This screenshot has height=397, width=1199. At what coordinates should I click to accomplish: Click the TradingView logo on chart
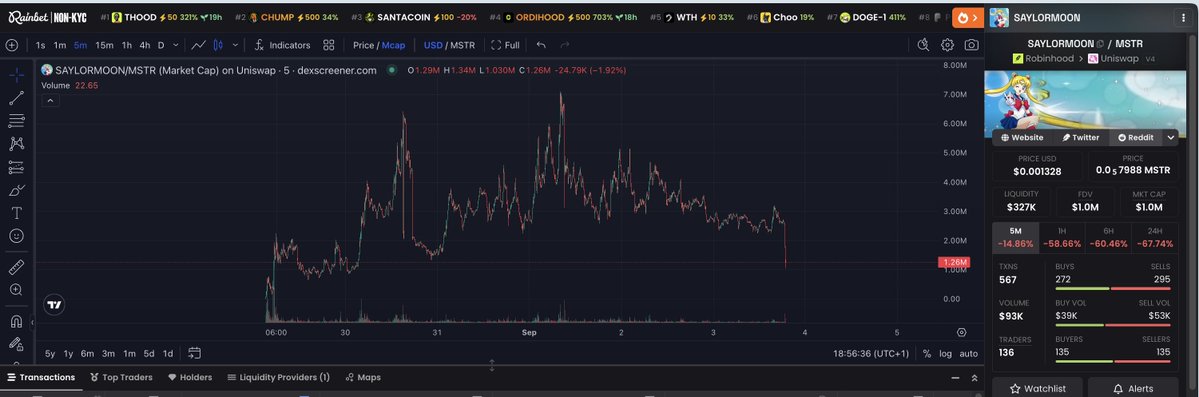click(54, 304)
